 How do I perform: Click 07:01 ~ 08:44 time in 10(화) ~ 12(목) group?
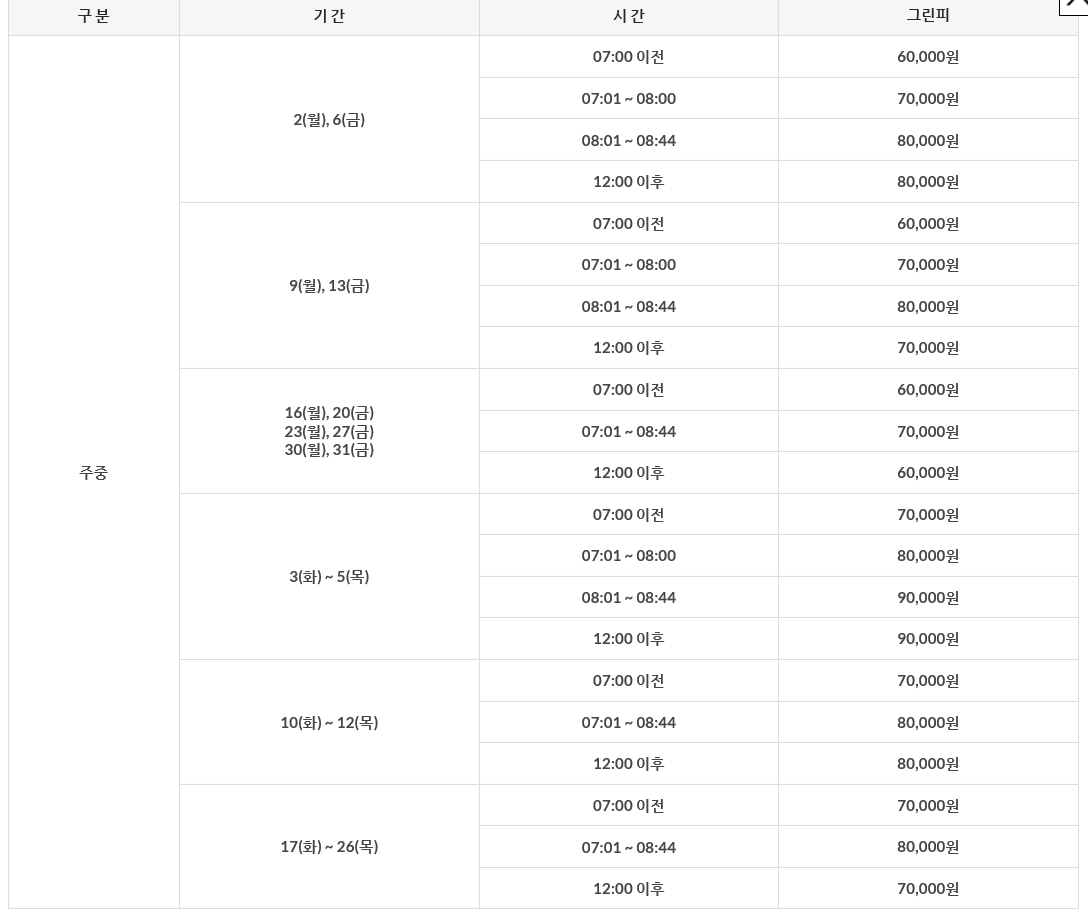tap(628, 722)
